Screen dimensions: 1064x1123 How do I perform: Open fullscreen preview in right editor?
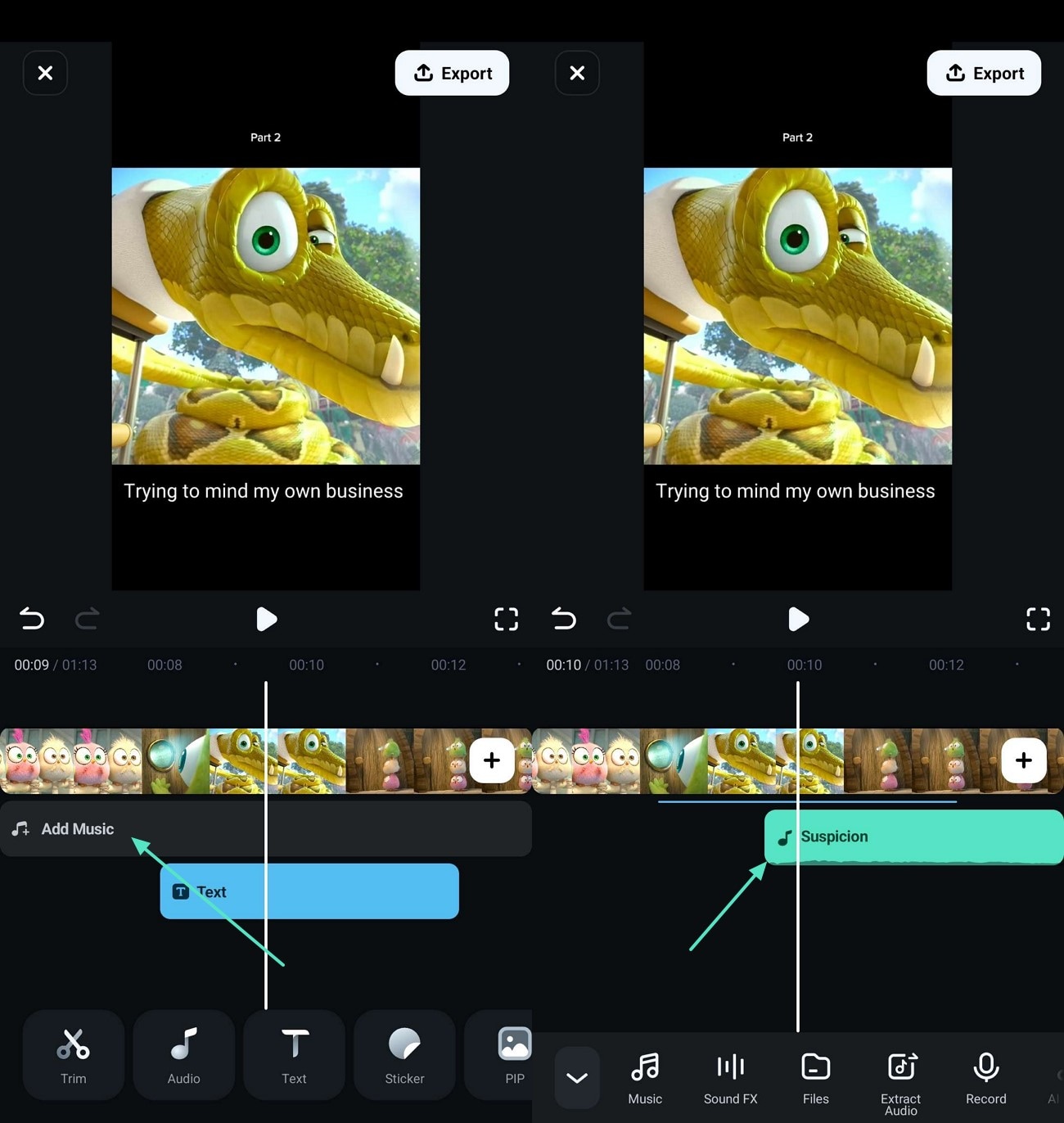[x=1039, y=619]
